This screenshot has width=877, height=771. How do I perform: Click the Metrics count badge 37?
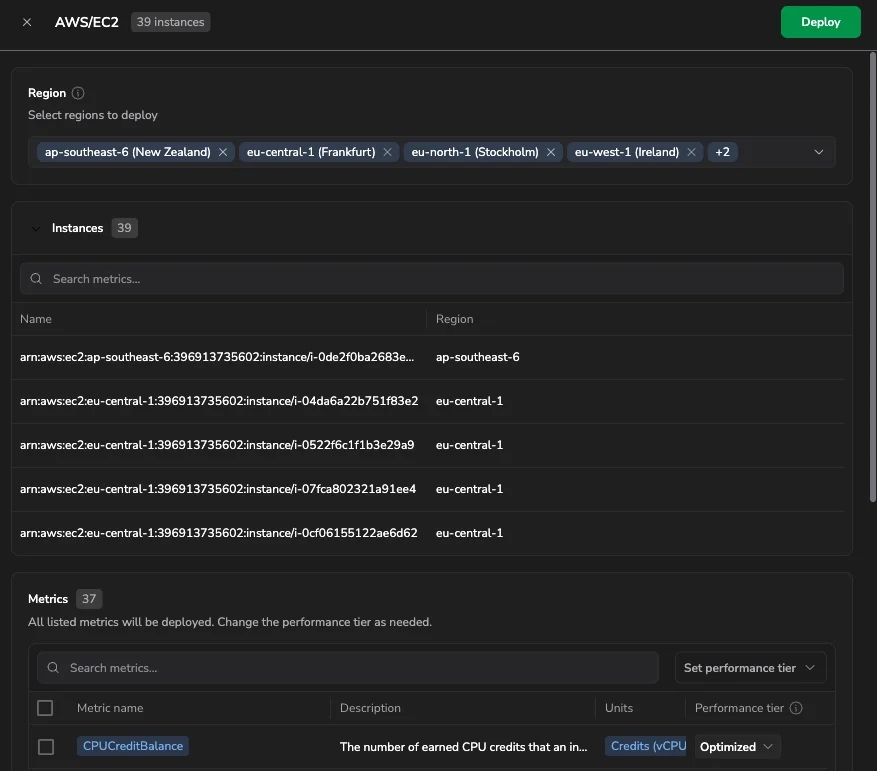click(x=89, y=599)
